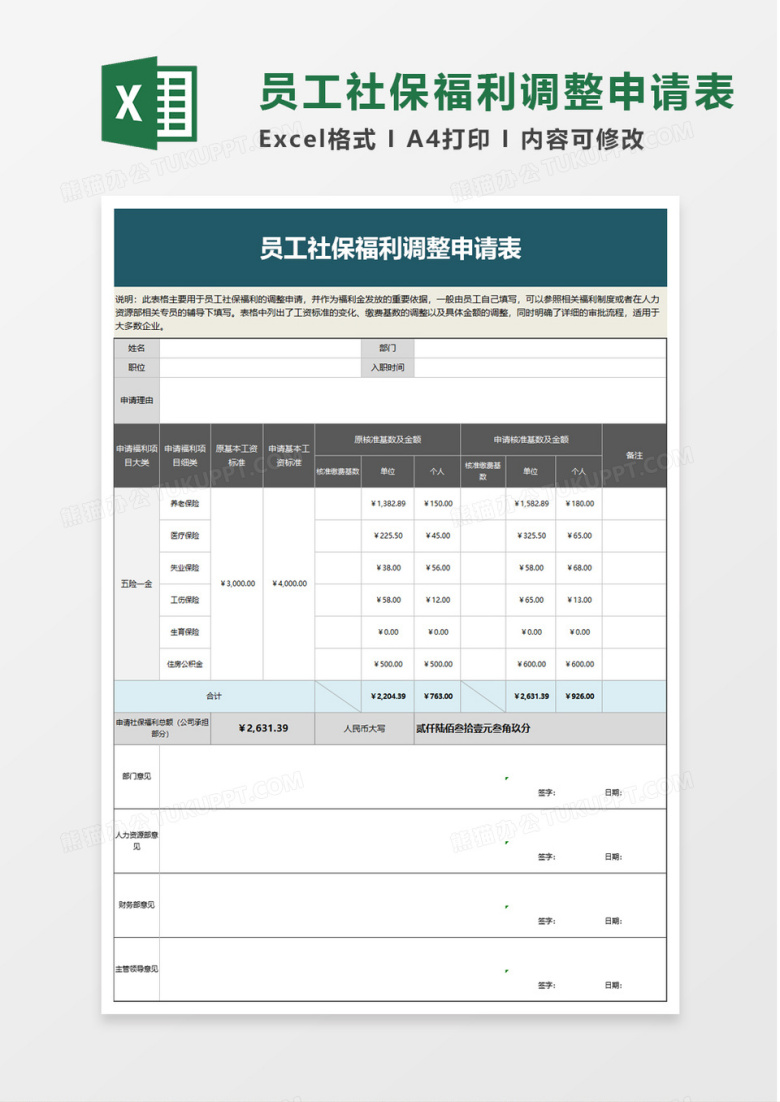
Task: Click the ¥68.00 cell in 失业保险 row
Action: [579, 568]
